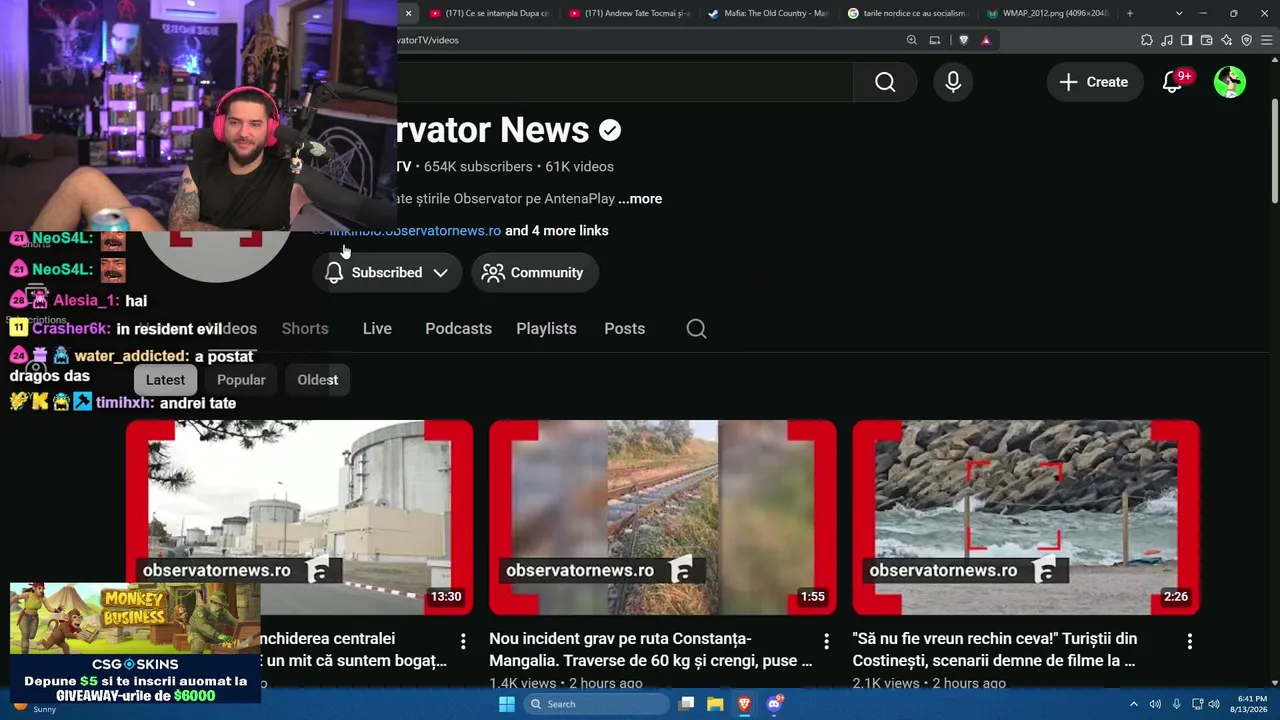Click the page vertical scrollbar thumb
Screen dimensions: 1280x720
[x=1274, y=150]
